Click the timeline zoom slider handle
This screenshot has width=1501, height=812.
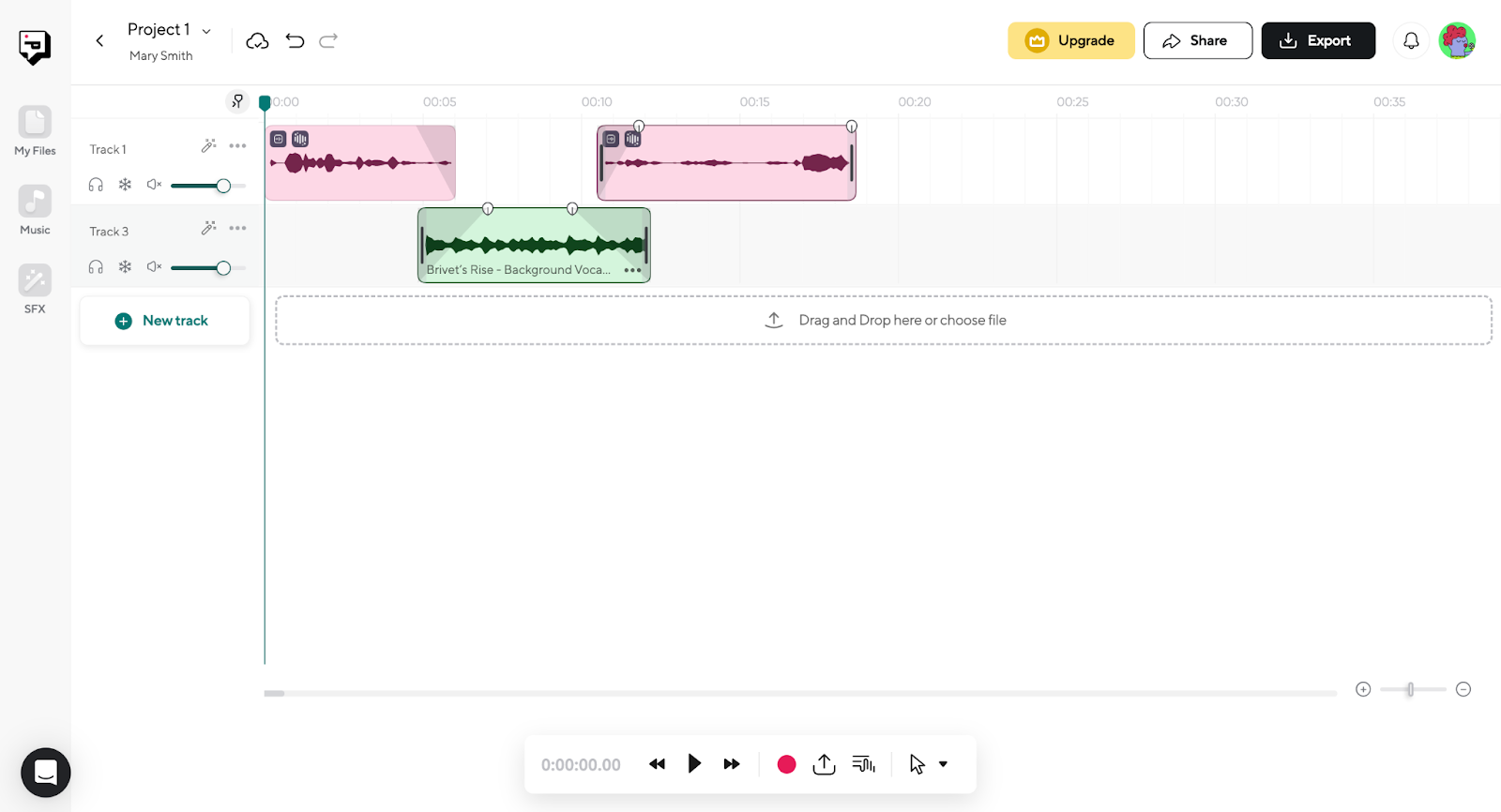point(1410,689)
